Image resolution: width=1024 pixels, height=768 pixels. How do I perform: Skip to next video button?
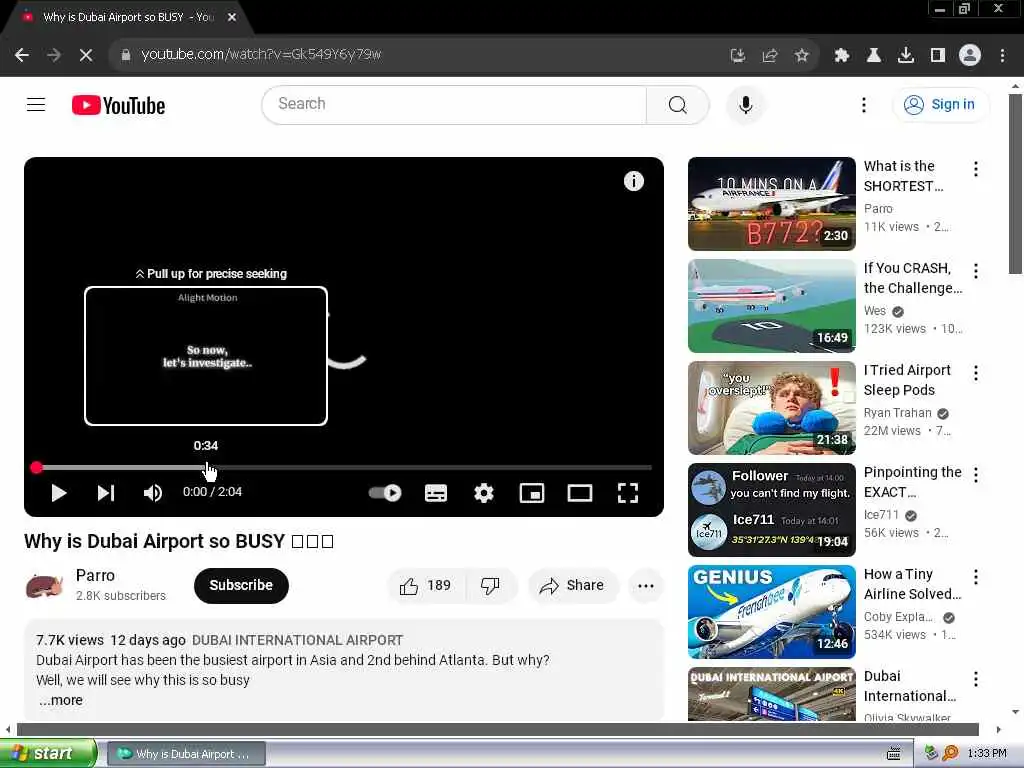coord(106,493)
